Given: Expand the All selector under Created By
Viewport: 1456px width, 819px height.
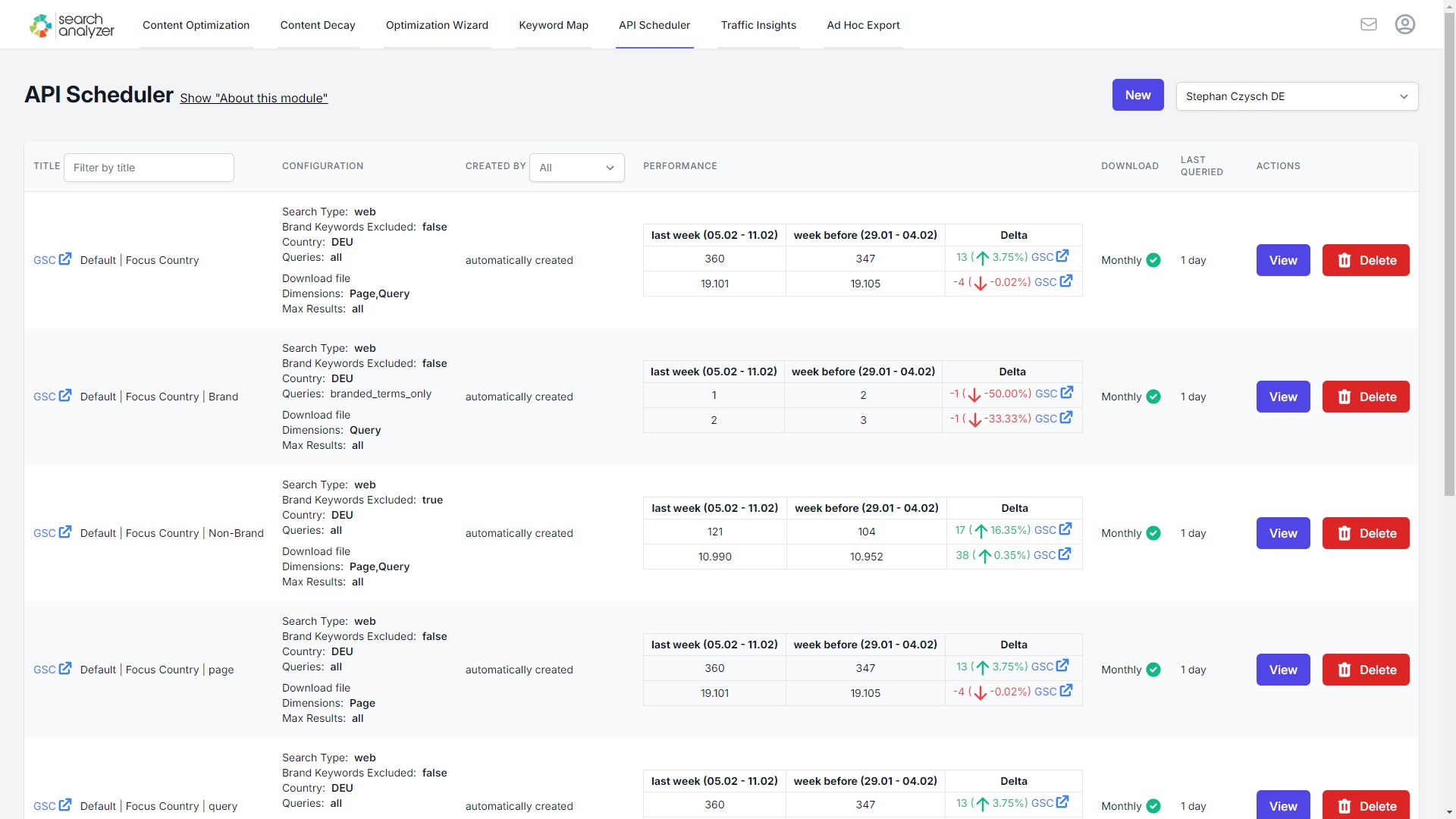Looking at the screenshot, I should [576, 168].
